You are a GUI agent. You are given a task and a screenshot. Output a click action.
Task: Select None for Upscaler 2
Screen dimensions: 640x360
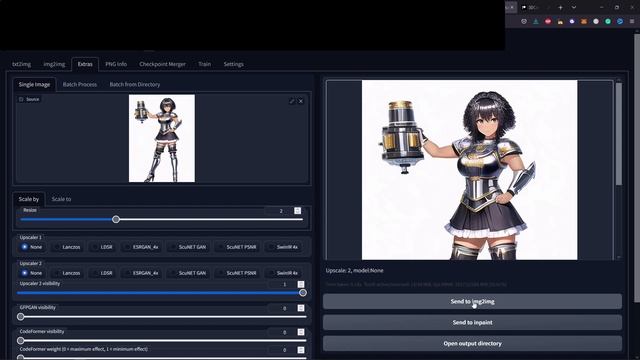click(32, 273)
